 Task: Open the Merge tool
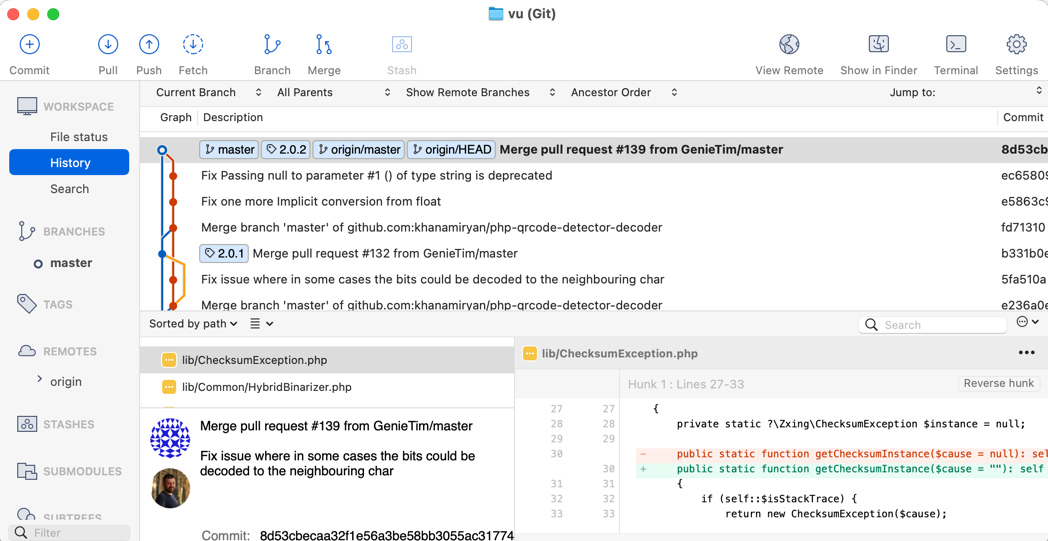click(x=324, y=45)
